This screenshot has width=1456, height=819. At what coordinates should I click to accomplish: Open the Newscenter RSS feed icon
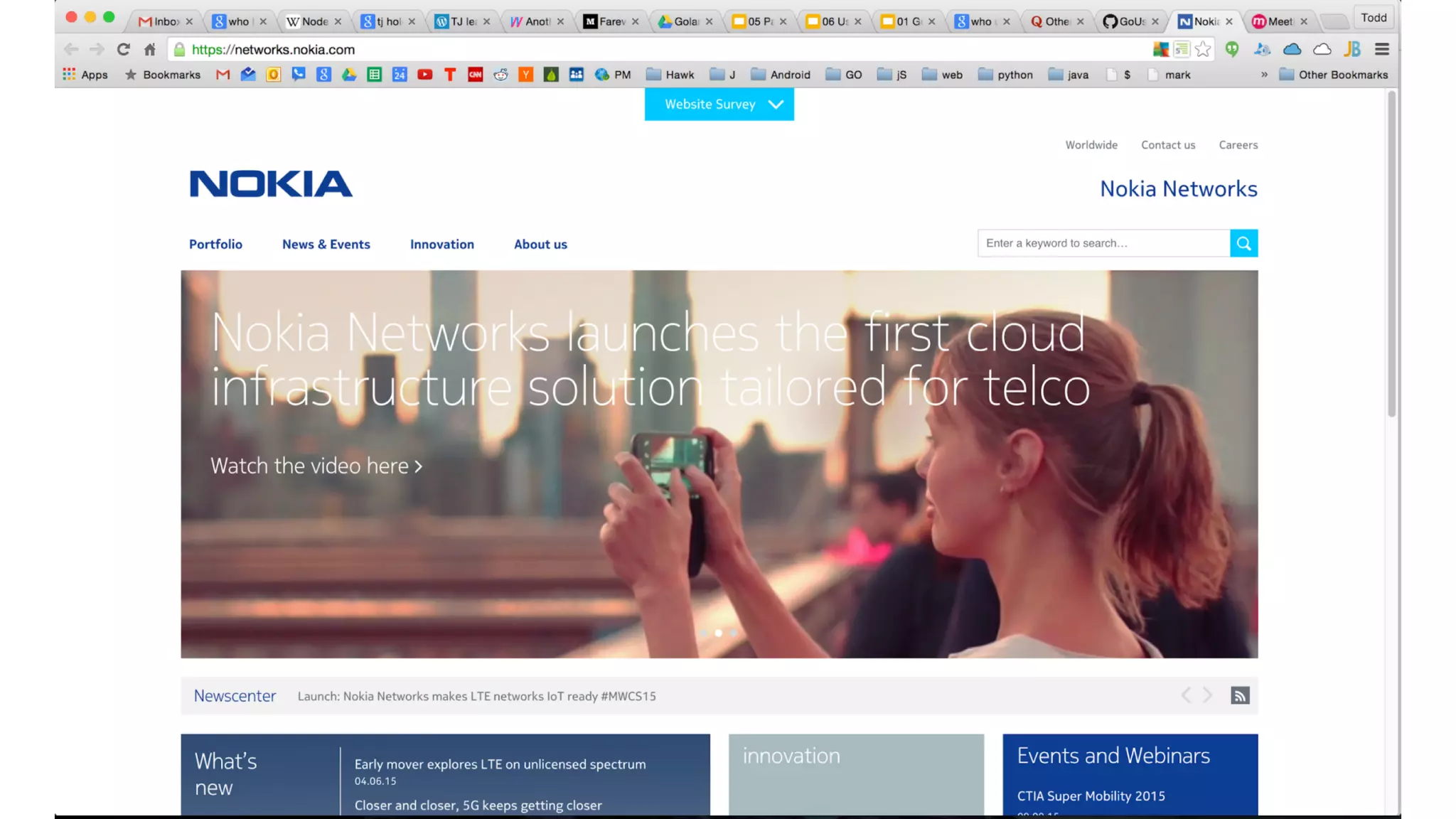(x=1240, y=695)
